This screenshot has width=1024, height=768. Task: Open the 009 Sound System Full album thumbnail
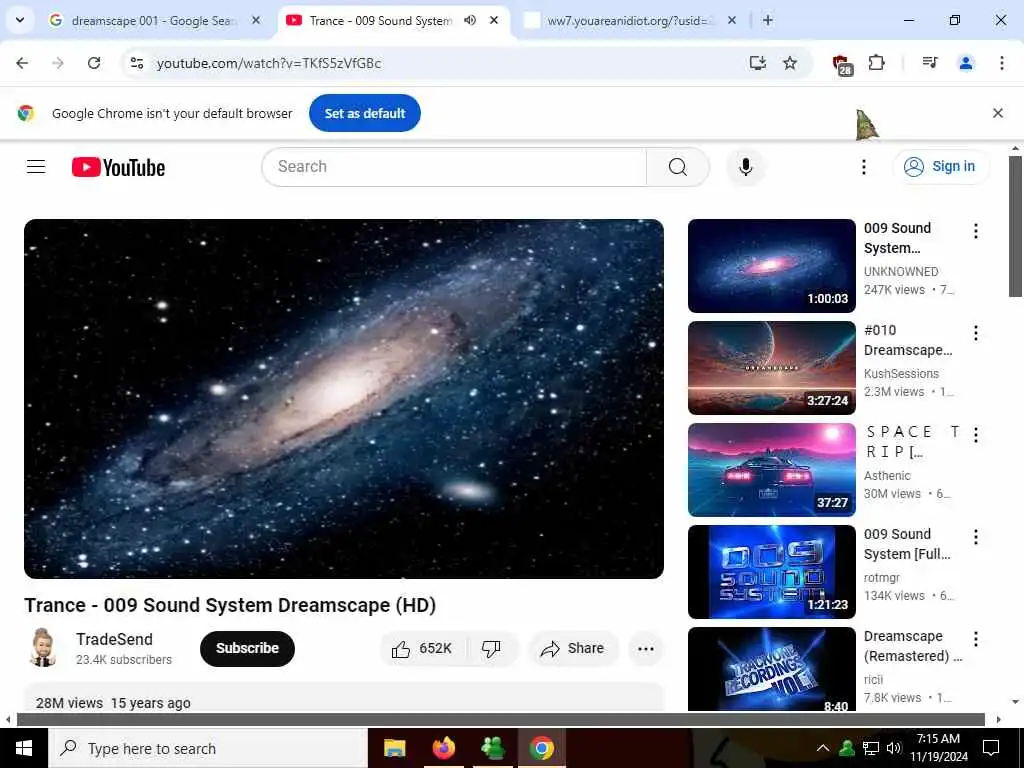coord(771,571)
